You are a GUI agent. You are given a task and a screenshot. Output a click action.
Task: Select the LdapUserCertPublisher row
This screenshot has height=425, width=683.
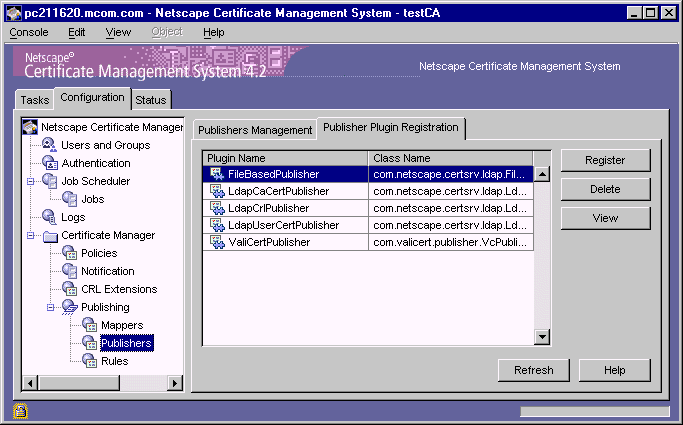368,225
